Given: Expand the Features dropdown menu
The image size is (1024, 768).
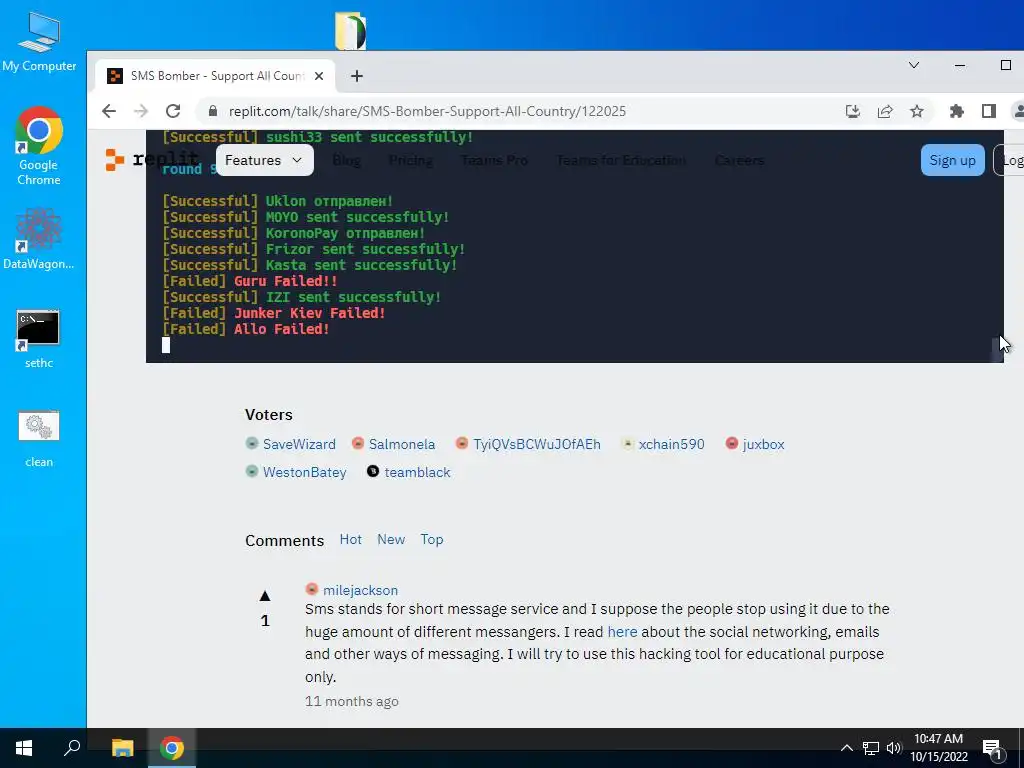Looking at the screenshot, I should (x=264, y=160).
